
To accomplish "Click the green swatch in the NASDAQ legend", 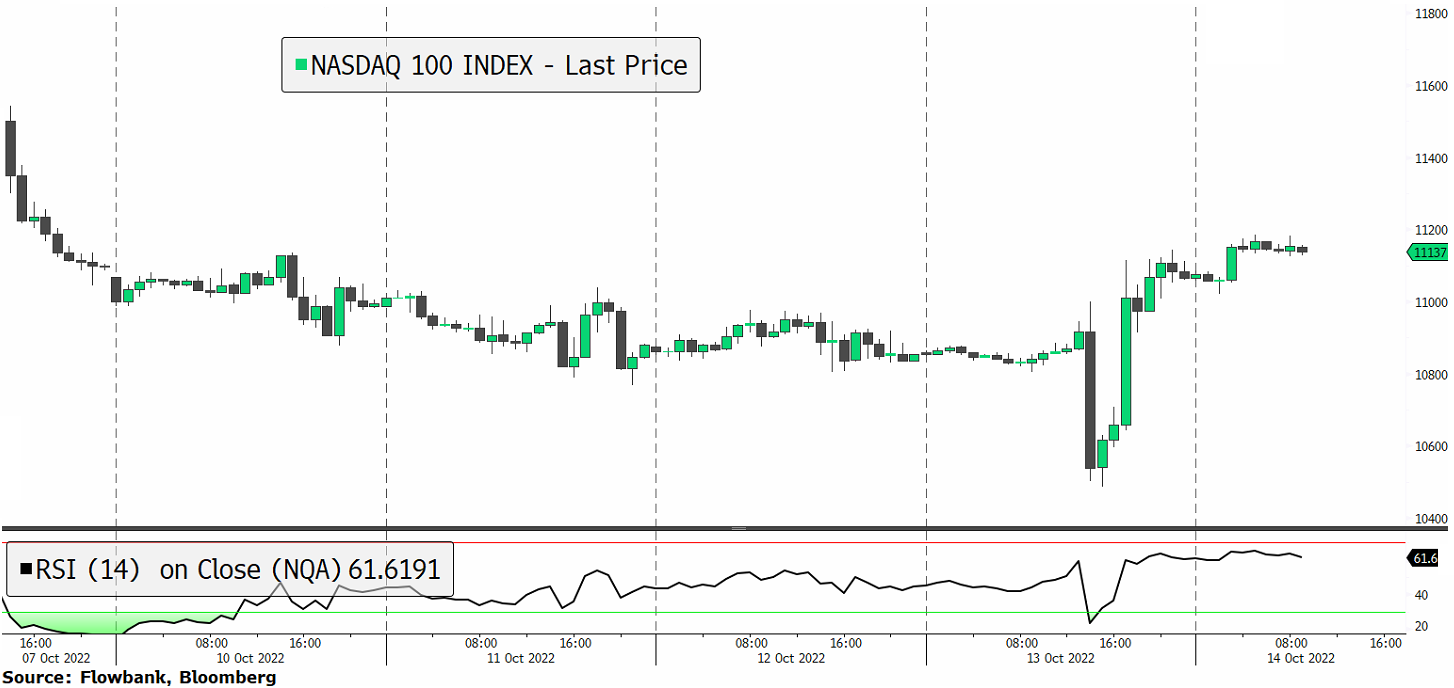I will 300,66.
